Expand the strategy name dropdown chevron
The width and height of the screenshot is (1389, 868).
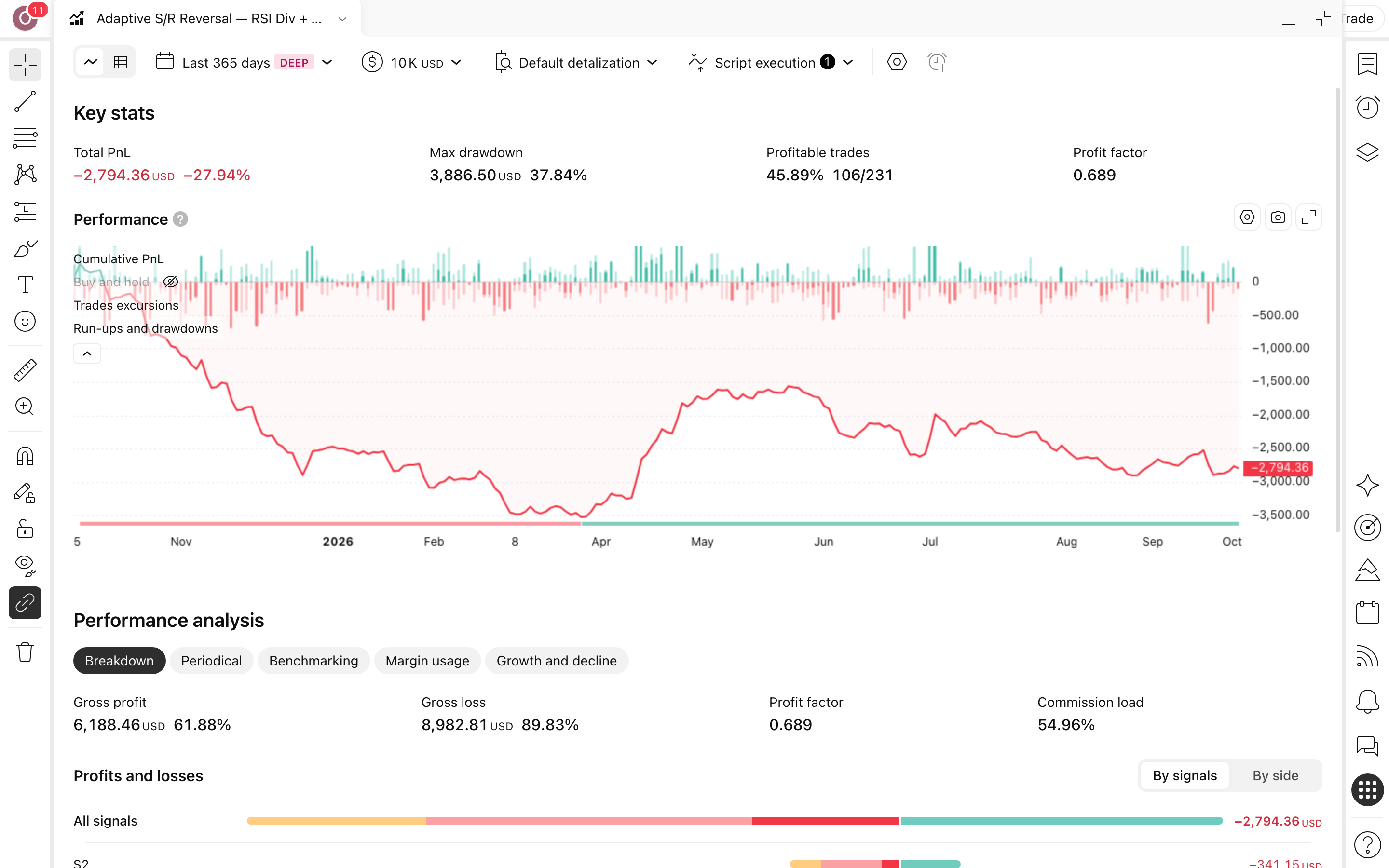point(342,19)
